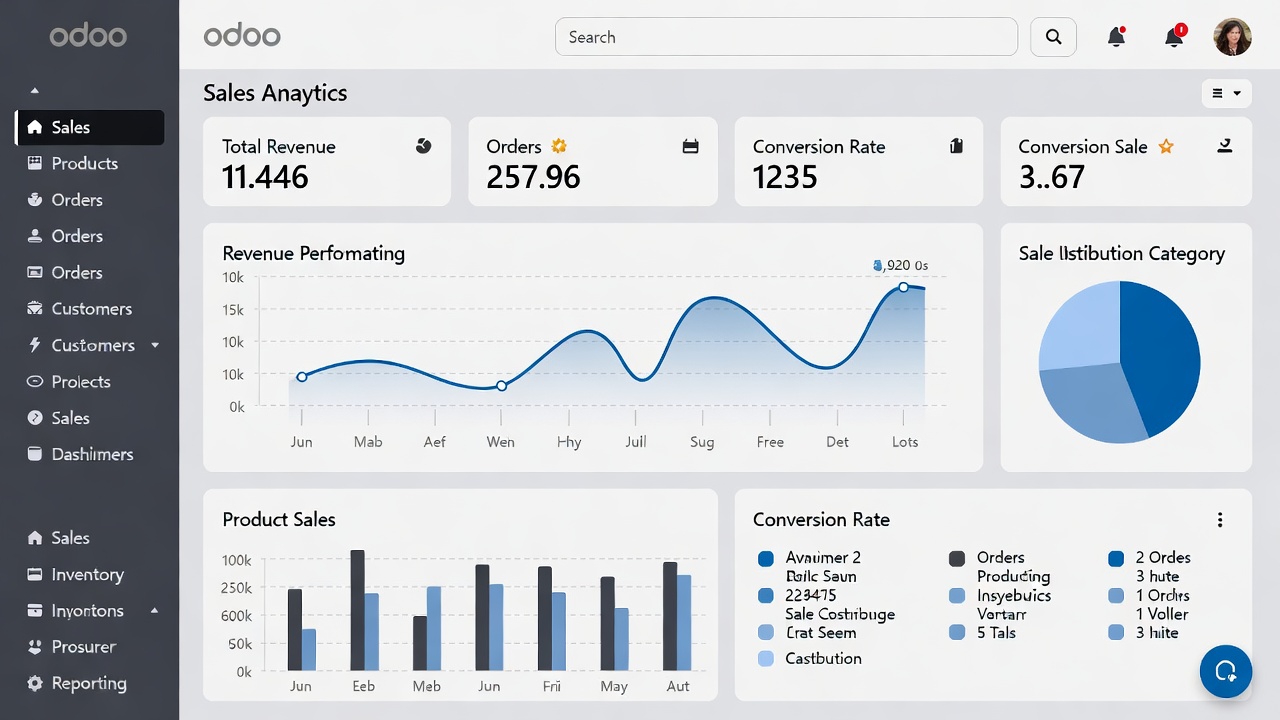Click the search magnifier button
This screenshot has width=1280, height=720.
click(x=1053, y=37)
